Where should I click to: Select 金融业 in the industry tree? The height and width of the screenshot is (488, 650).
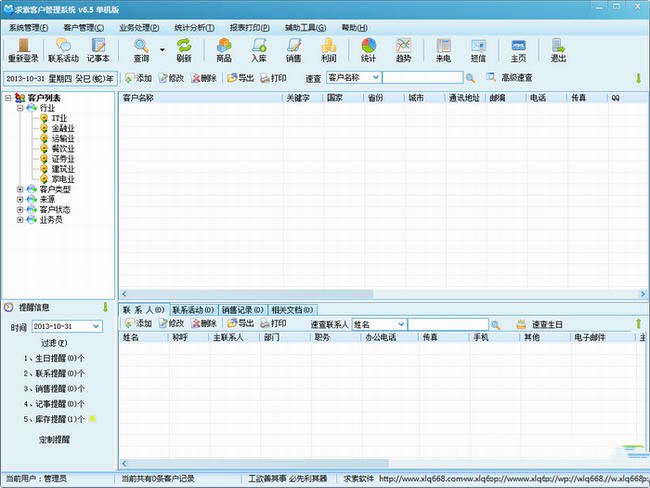pyautogui.click(x=63, y=128)
